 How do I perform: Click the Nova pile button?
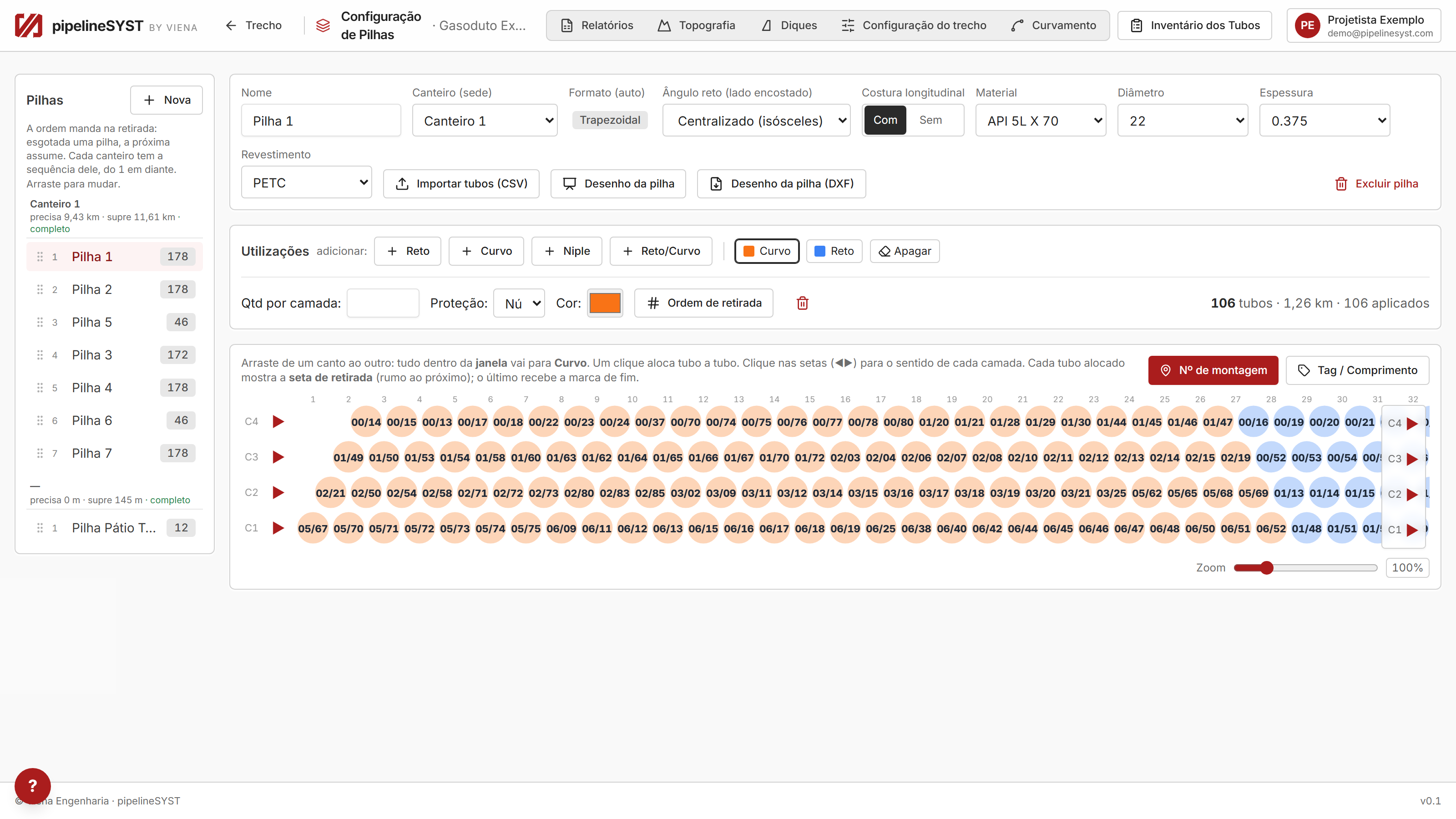click(166, 100)
